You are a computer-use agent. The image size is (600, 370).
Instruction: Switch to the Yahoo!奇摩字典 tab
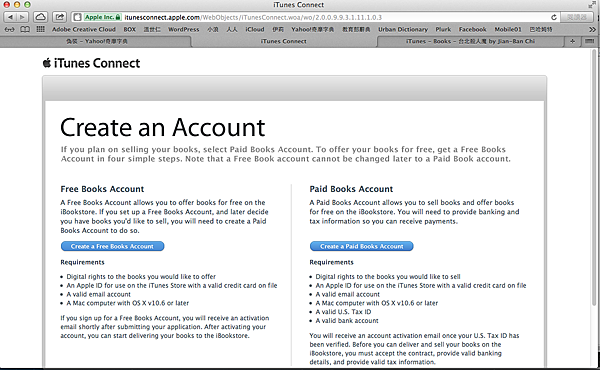tap(96, 41)
